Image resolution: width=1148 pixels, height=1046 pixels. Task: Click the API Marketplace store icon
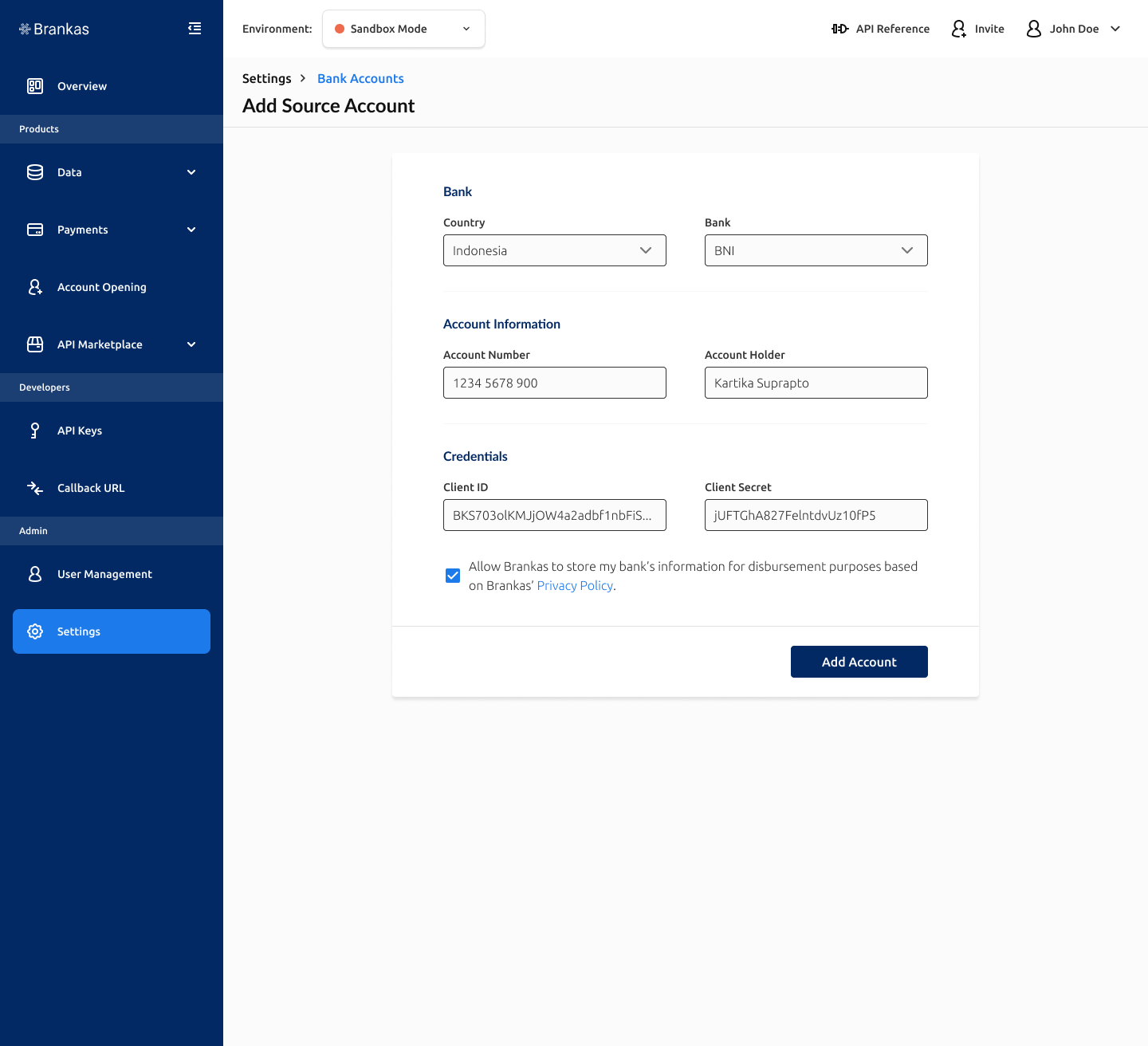[35, 344]
